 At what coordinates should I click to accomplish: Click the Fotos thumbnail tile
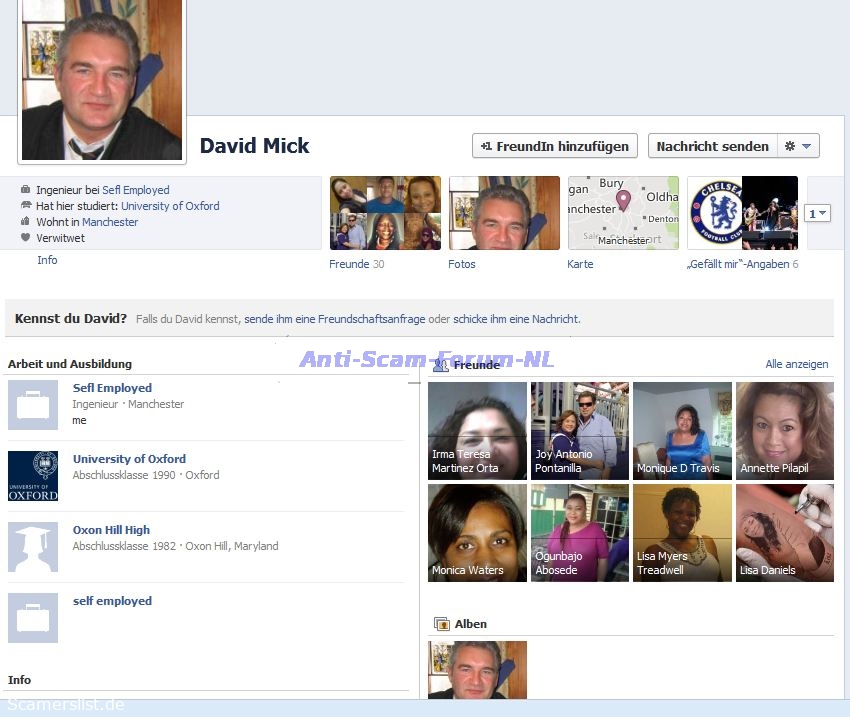click(504, 213)
